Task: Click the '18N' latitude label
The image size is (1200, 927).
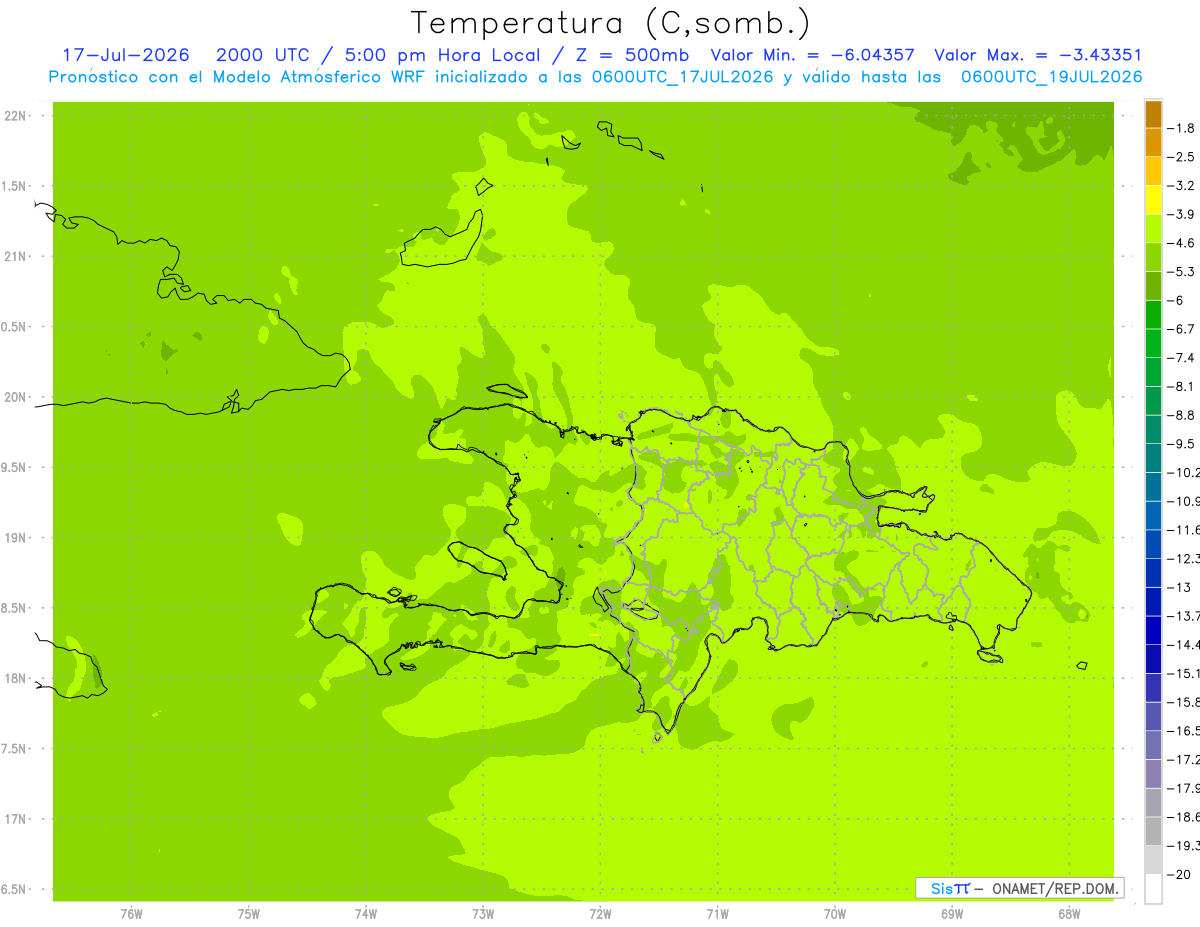Action: click(x=14, y=678)
